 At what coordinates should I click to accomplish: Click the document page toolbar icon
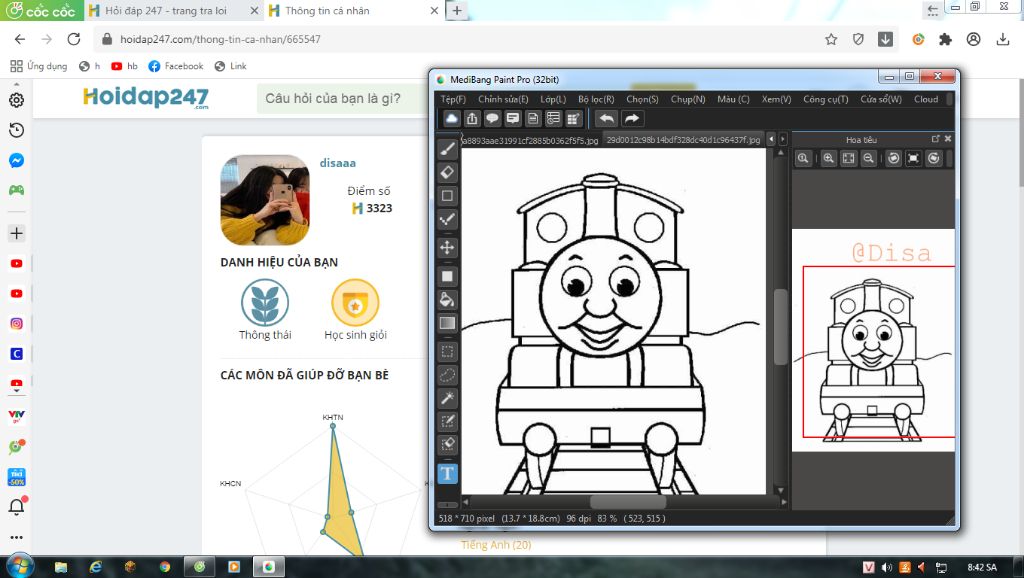coord(533,118)
